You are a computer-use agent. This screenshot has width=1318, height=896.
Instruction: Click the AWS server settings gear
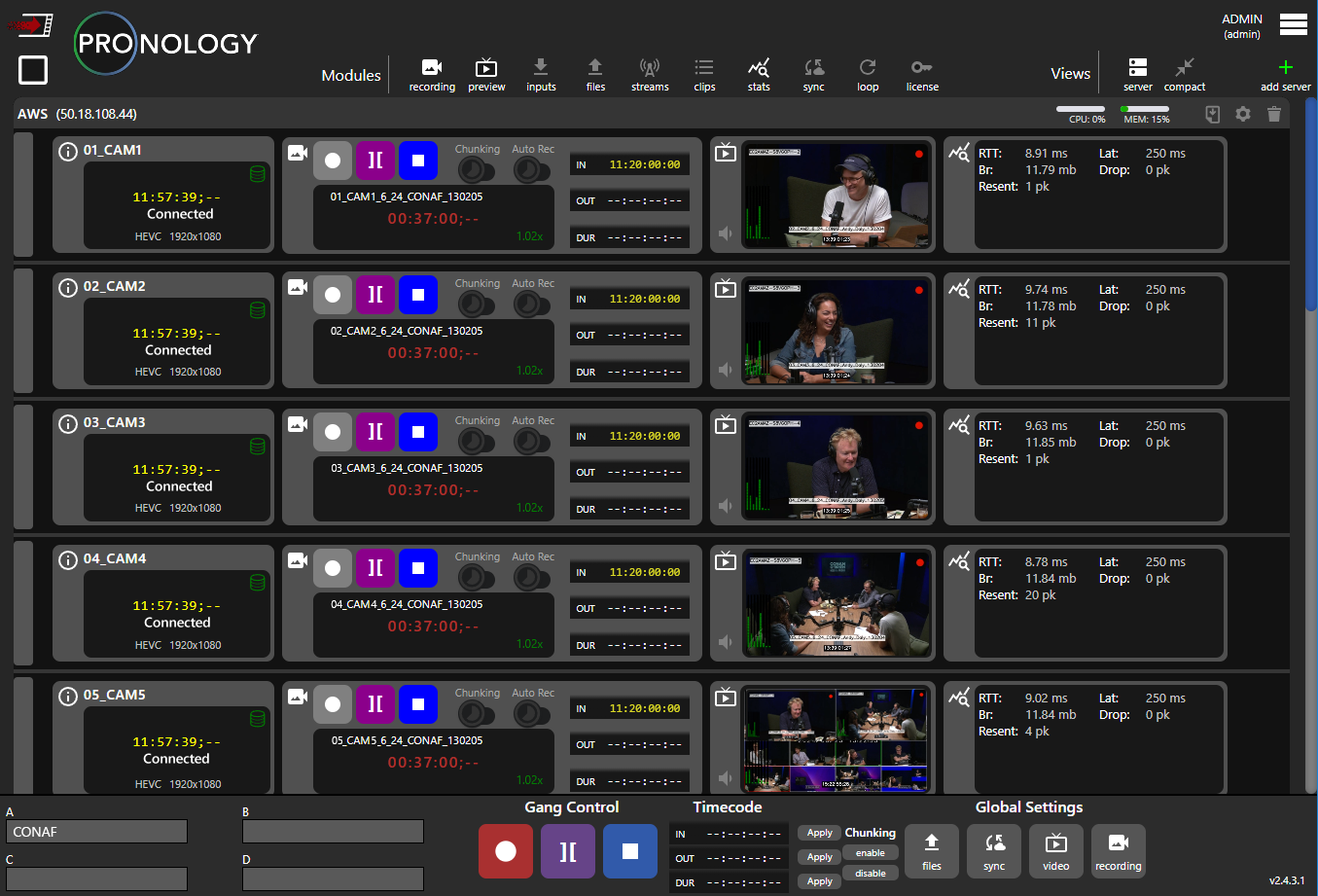pyautogui.click(x=1243, y=115)
